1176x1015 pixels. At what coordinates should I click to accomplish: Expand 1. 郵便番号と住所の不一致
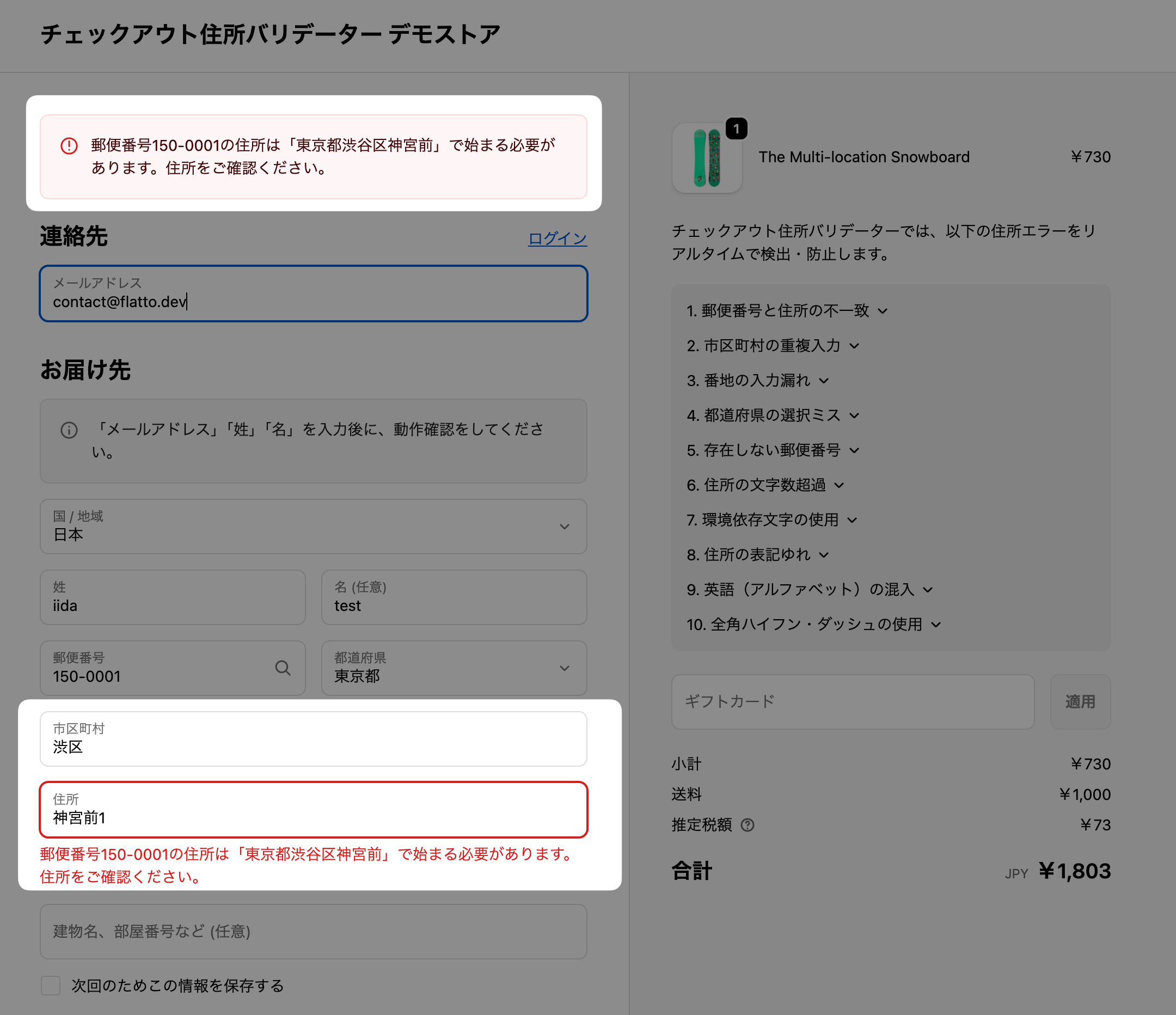[x=787, y=310]
